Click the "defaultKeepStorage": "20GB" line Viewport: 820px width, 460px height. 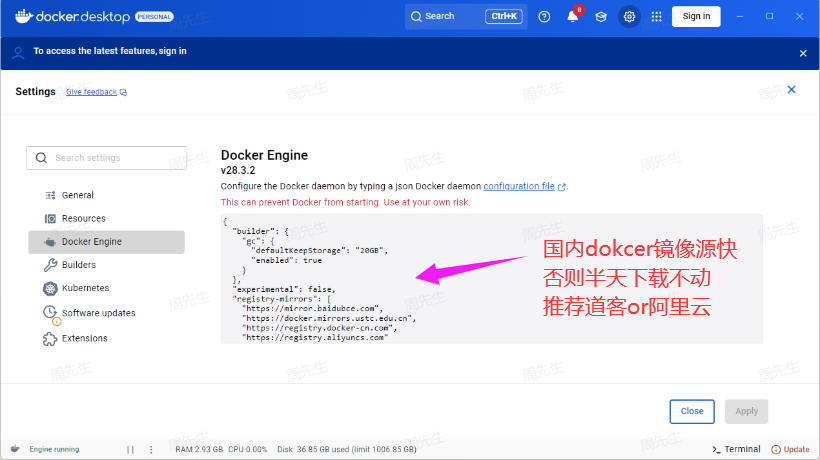click(x=320, y=250)
